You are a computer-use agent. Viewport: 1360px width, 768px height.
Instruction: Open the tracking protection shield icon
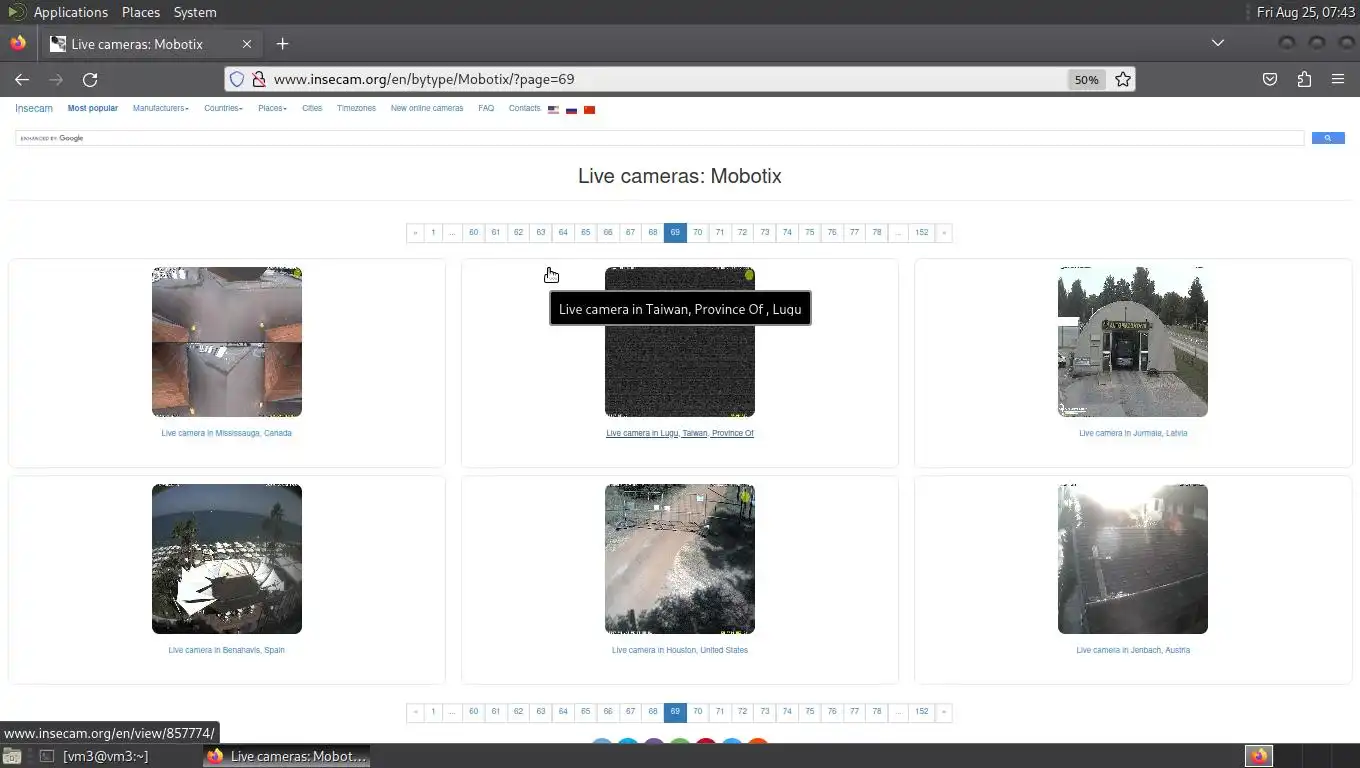(237, 79)
